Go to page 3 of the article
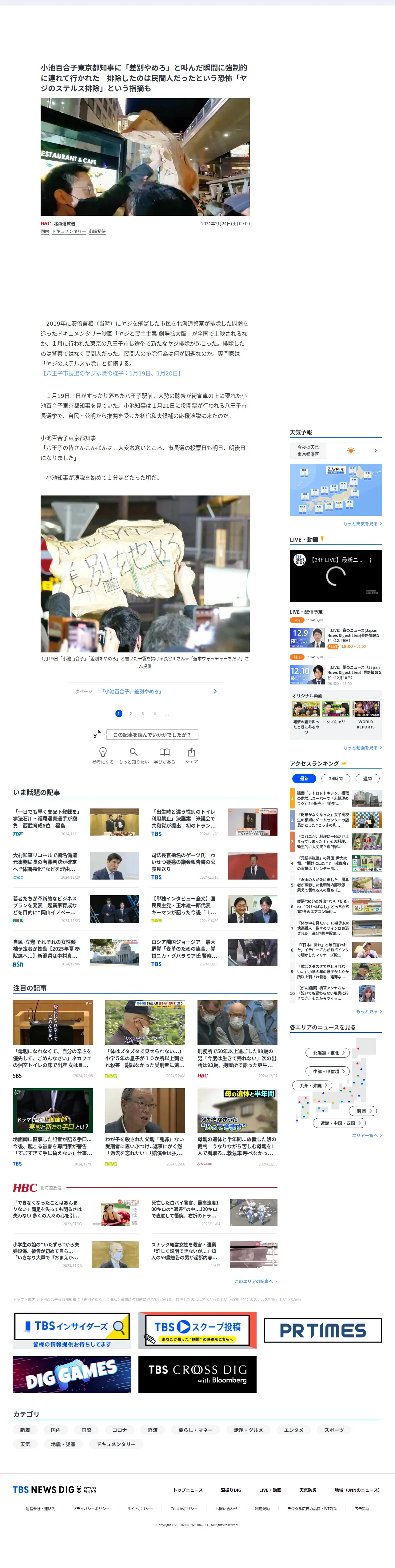 coord(142,713)
